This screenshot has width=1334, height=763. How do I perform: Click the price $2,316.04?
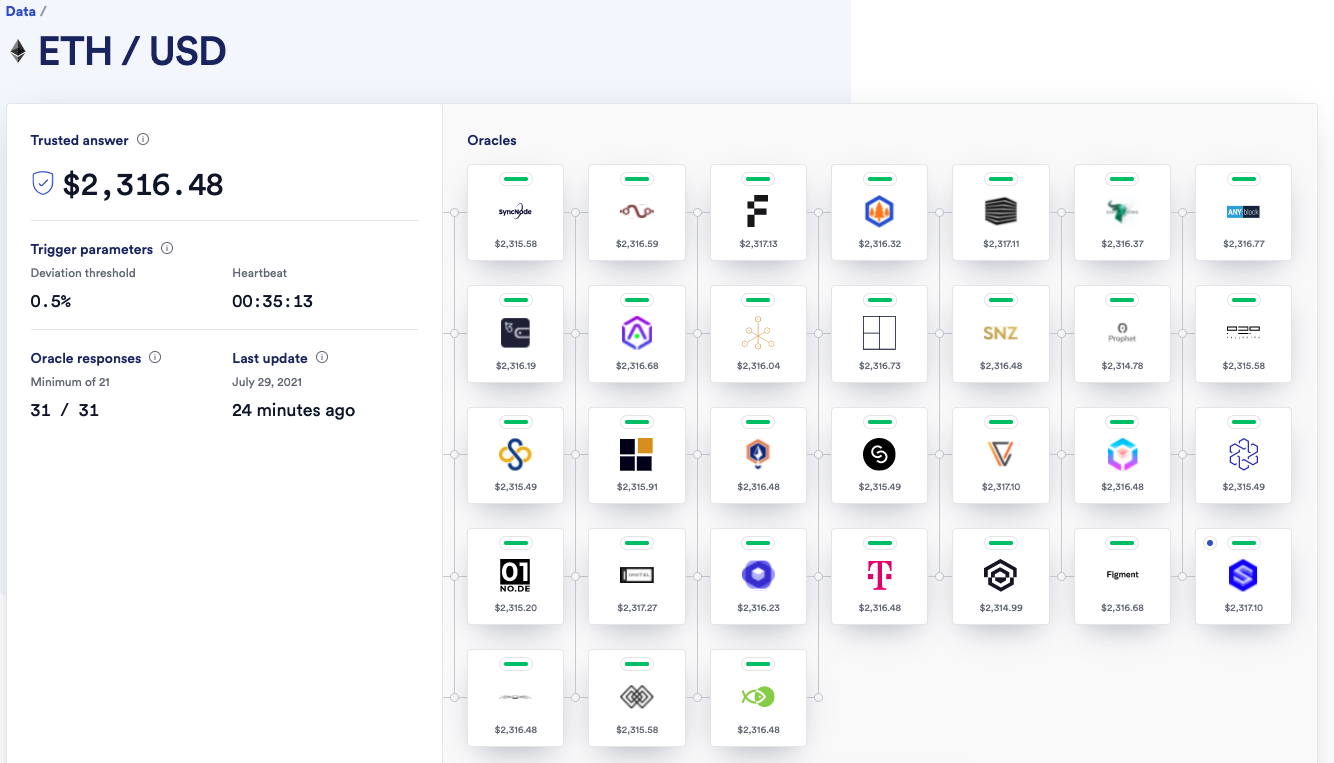pos(759,365)
